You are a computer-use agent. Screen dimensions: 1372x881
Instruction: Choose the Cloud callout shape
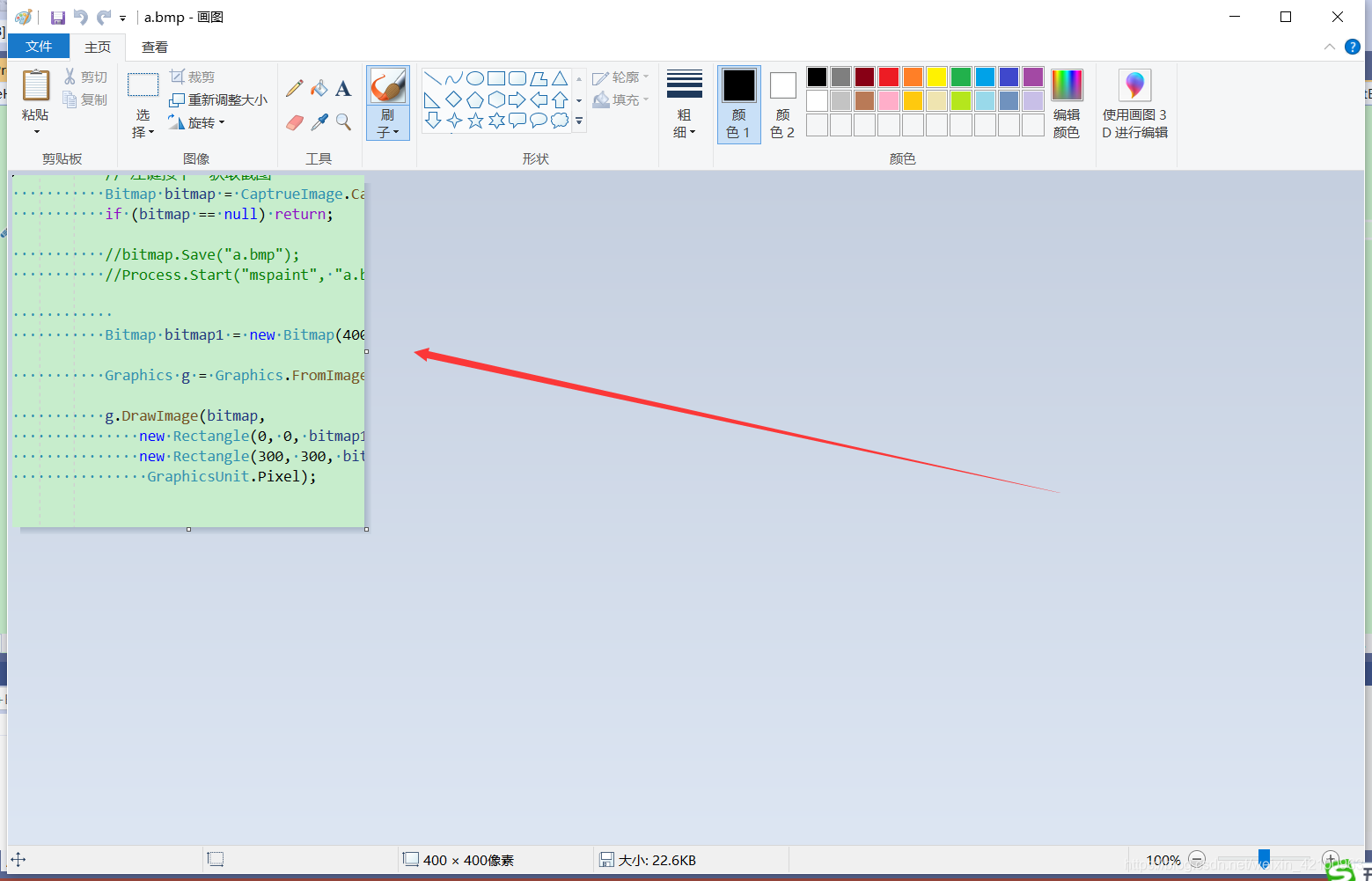pyautogui.click(x=560, y=121)
